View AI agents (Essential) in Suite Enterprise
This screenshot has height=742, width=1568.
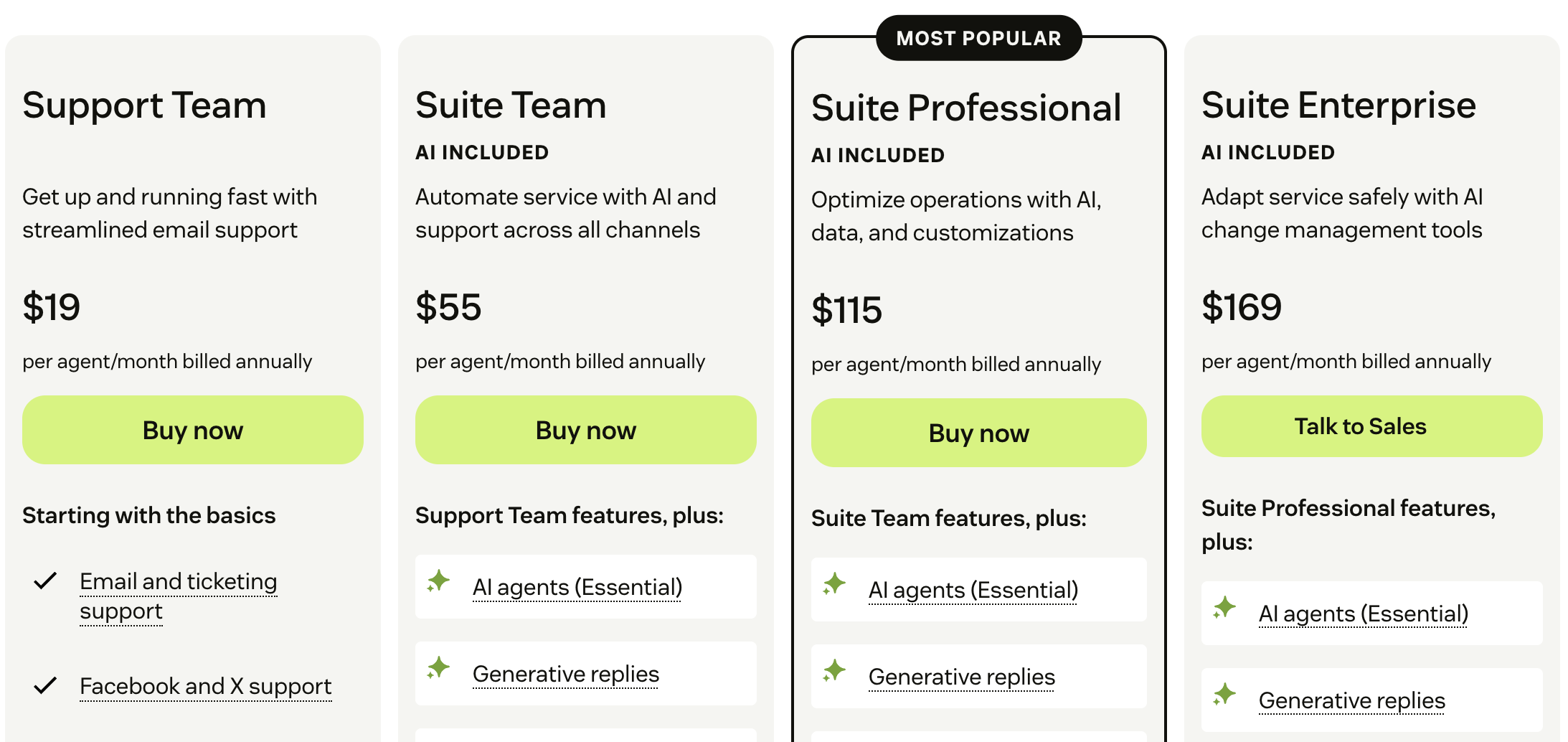pos(1364,614)
